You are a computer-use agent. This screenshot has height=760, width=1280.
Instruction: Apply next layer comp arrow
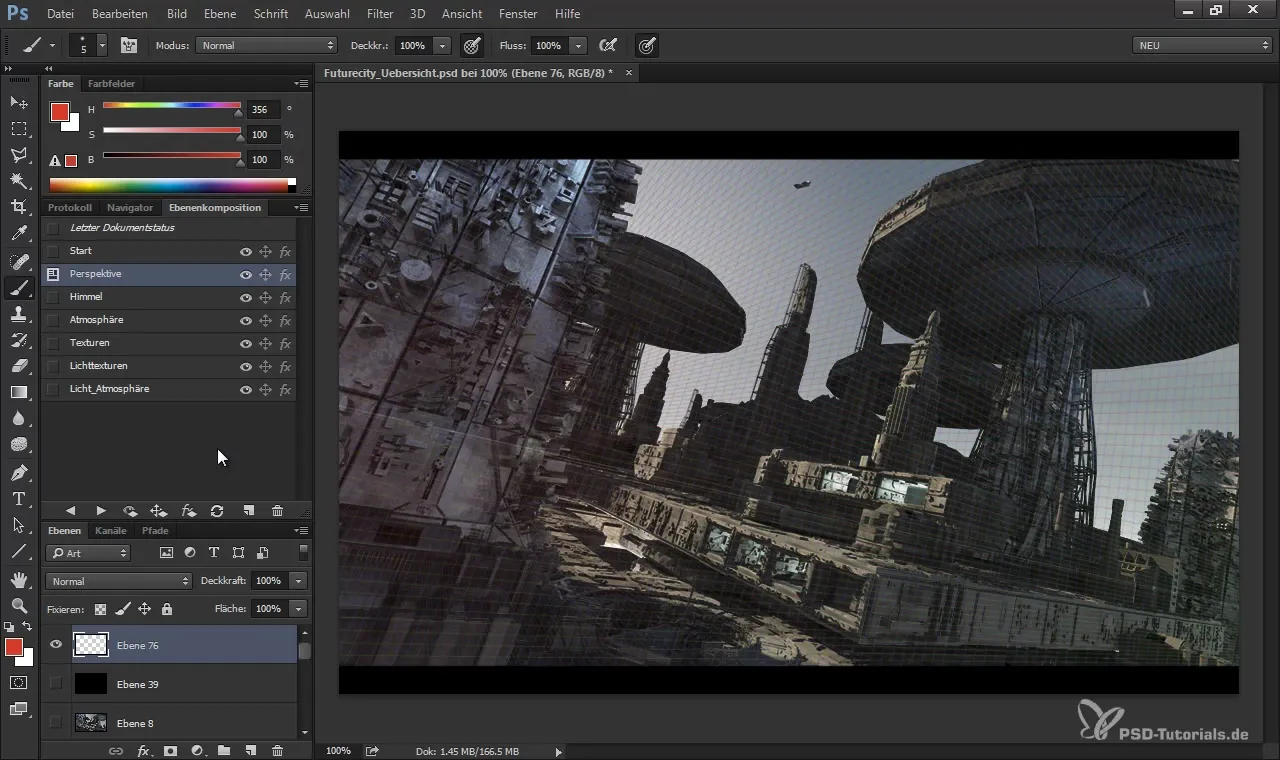101,511
